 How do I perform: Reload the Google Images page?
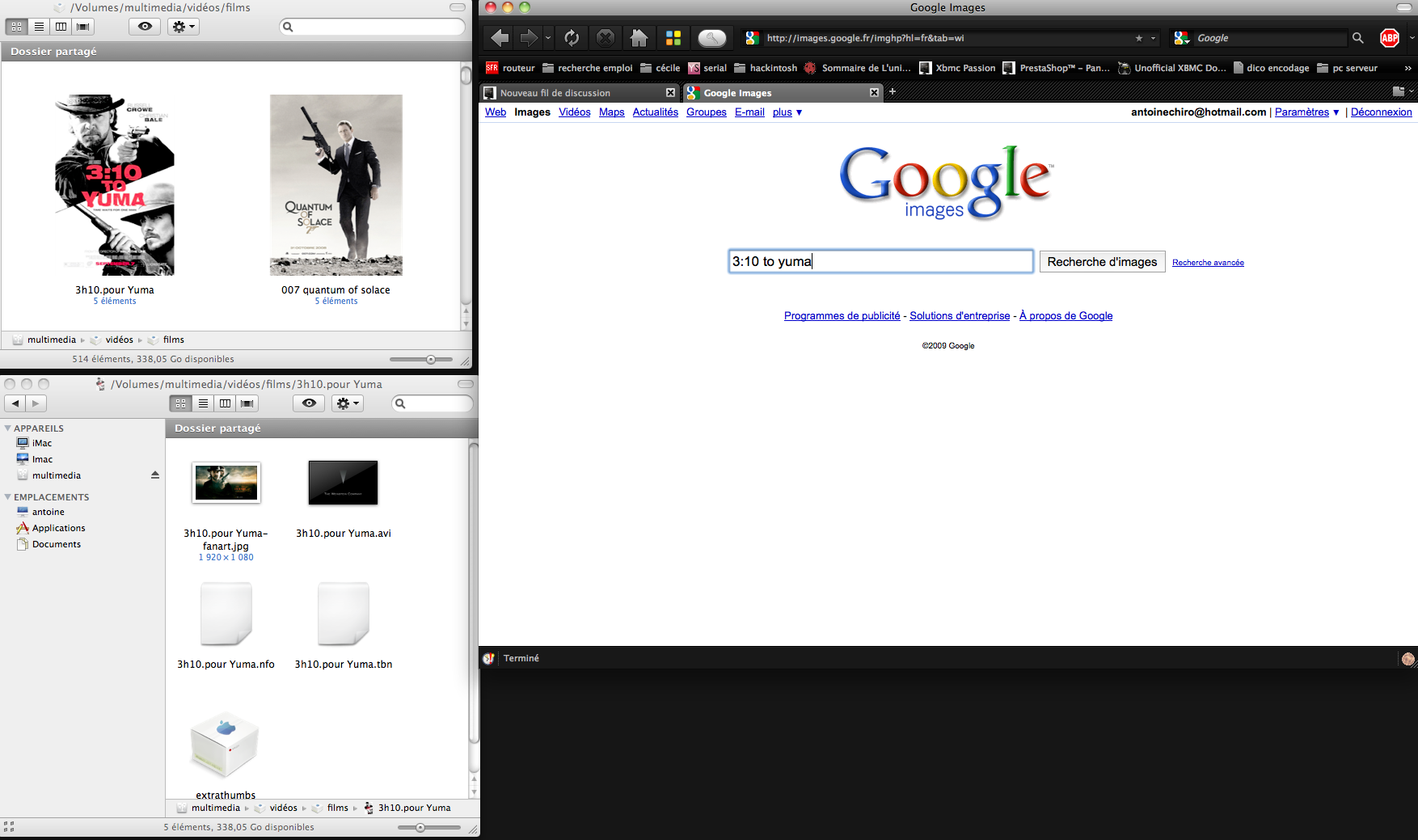(x=572, y=38)
